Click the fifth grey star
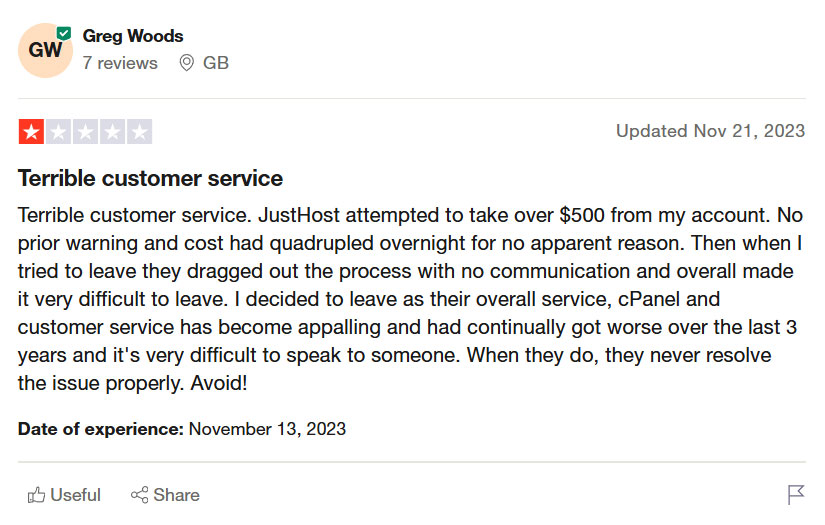Viewport: 825px width, 525px height. pyautogui.click(x=140, y=132)
